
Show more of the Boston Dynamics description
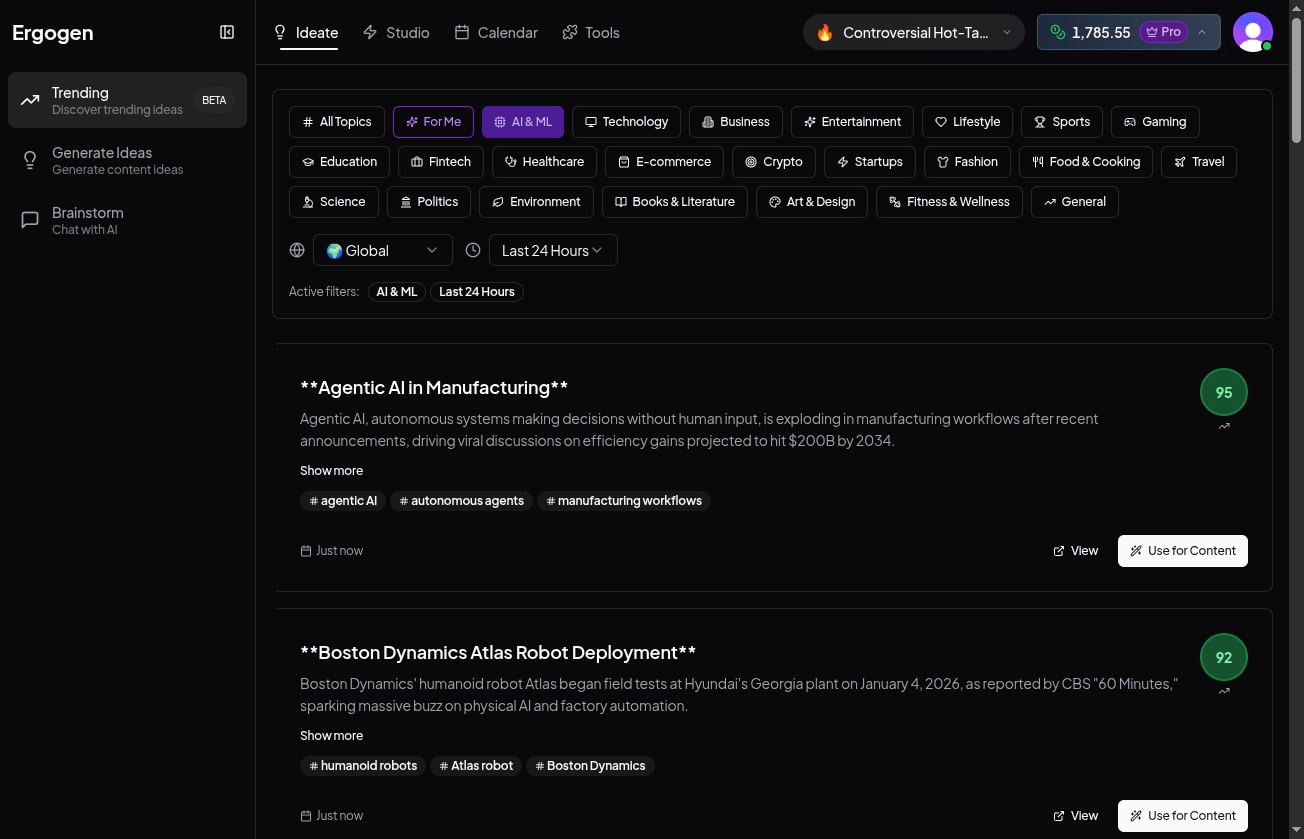point(331,735)
